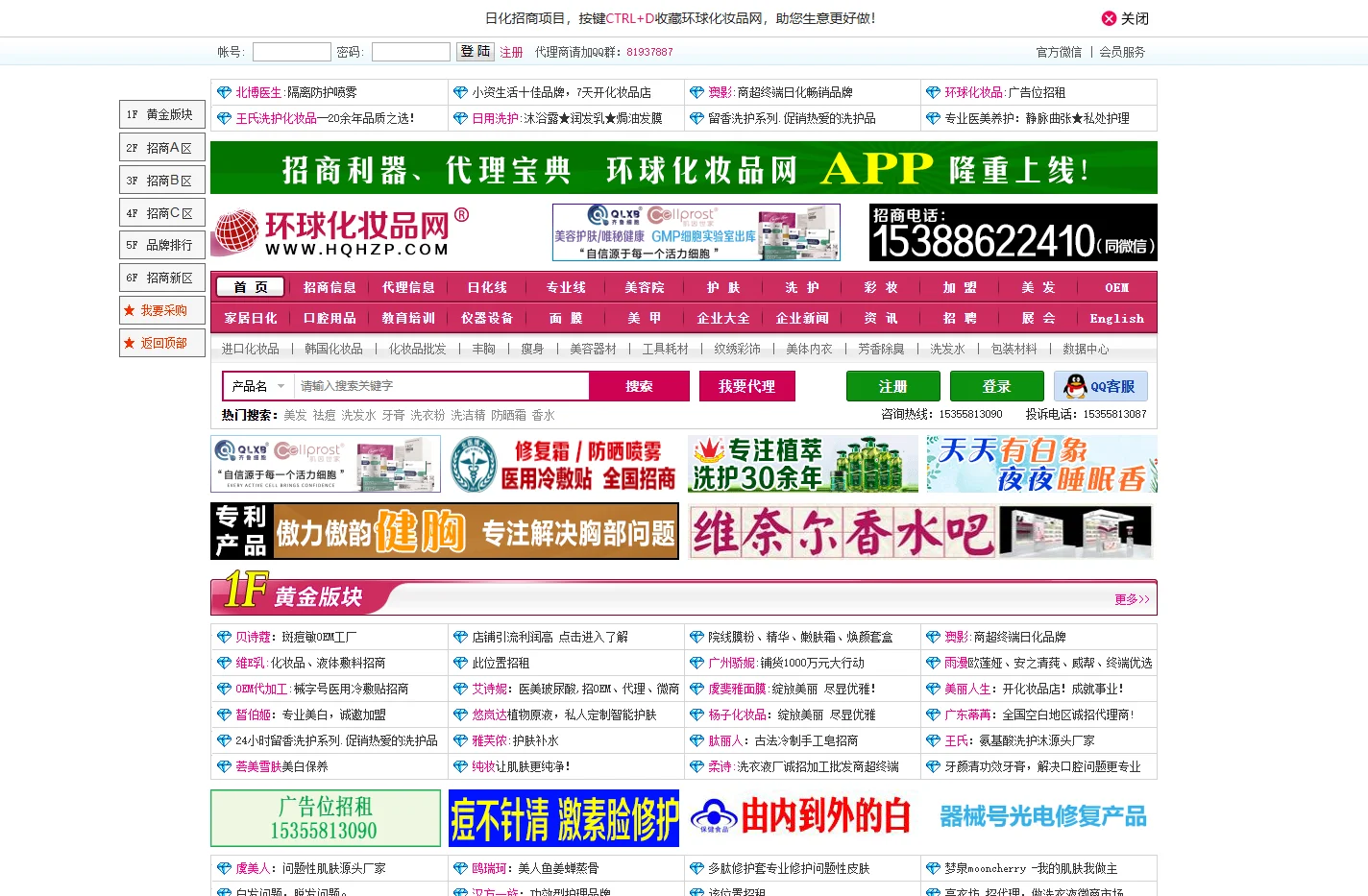The height and width of the screenshot is (896, 1368).
Task: Jump to 3F 招商B区 in sidebar
Action: point(162,181)
